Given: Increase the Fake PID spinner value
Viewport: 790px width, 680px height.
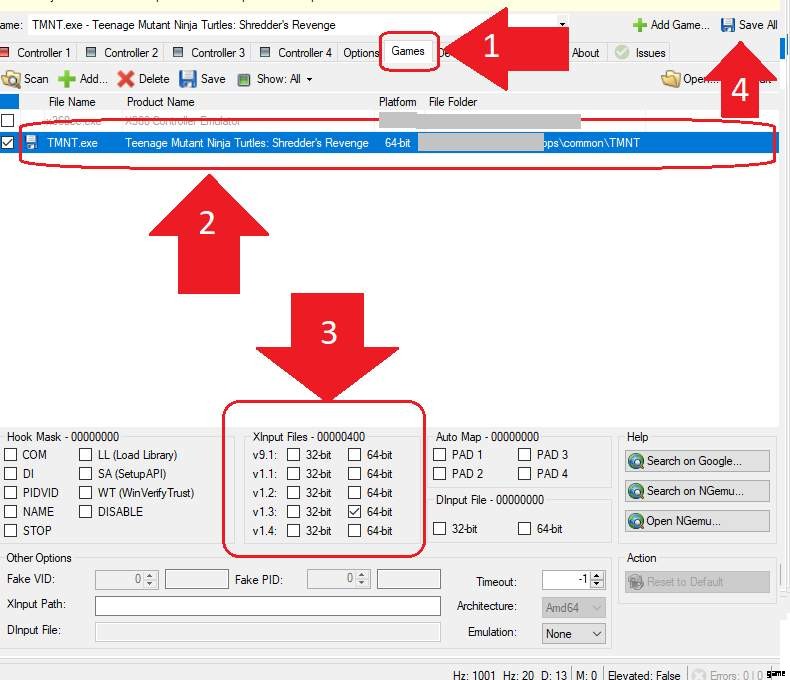Looking at the screenshot, I should (x=362, y=575).
